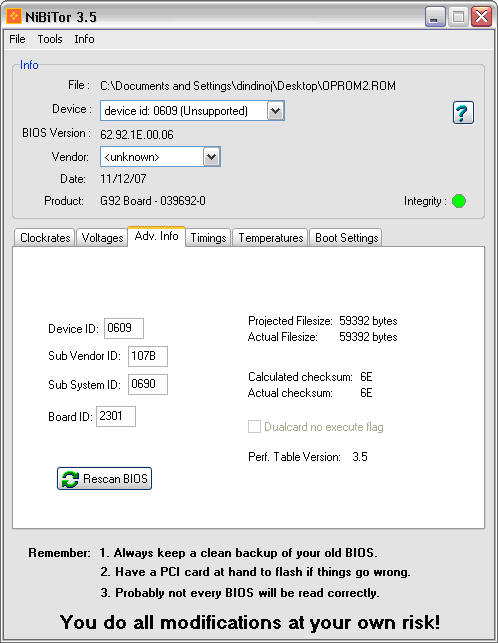498x643 pixels.
Task: Expand the Vendor dropdown arrow
Action: point(211,157)
